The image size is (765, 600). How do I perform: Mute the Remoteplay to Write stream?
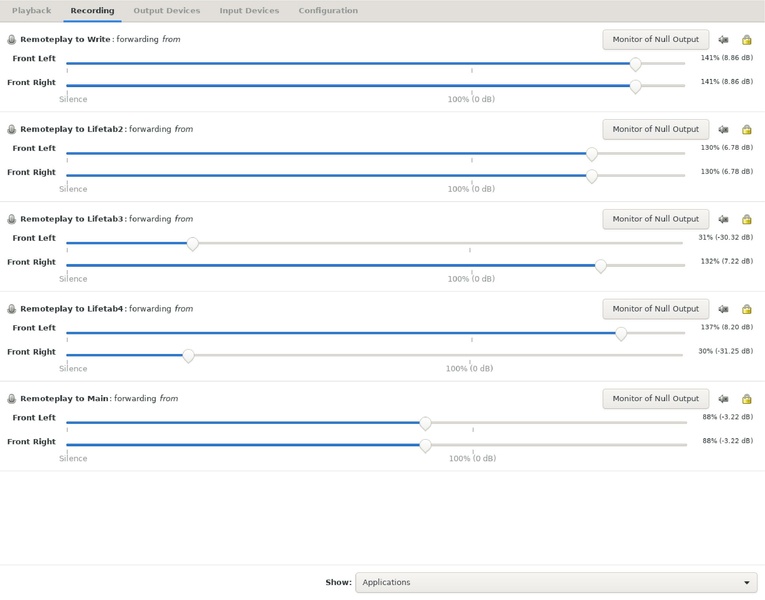tap(723, 40)
